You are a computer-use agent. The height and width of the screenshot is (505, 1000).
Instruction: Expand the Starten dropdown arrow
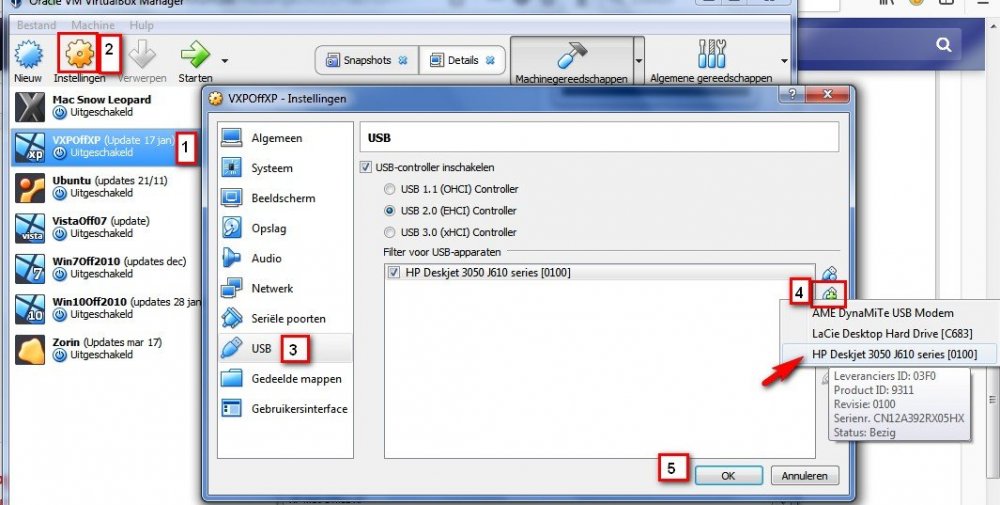[224, 61]
